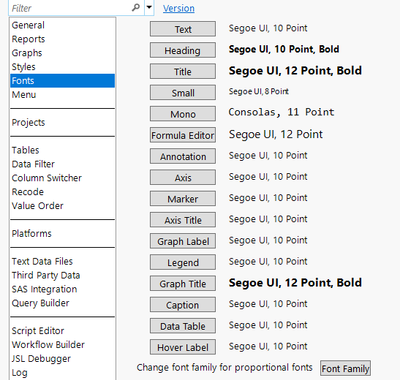Image resolution: width=400 pixels, height=380 pixels.
Task: Change the Text font button
Action: click(183, 29)
